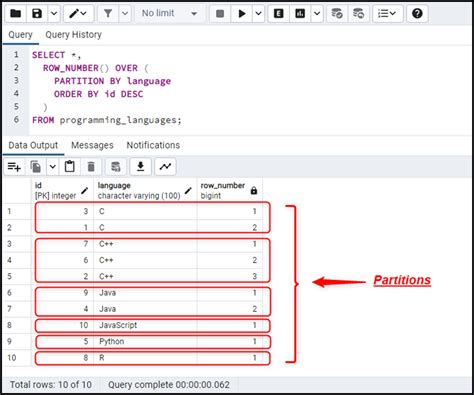Open the Notifications tab

tap(153, 145)
